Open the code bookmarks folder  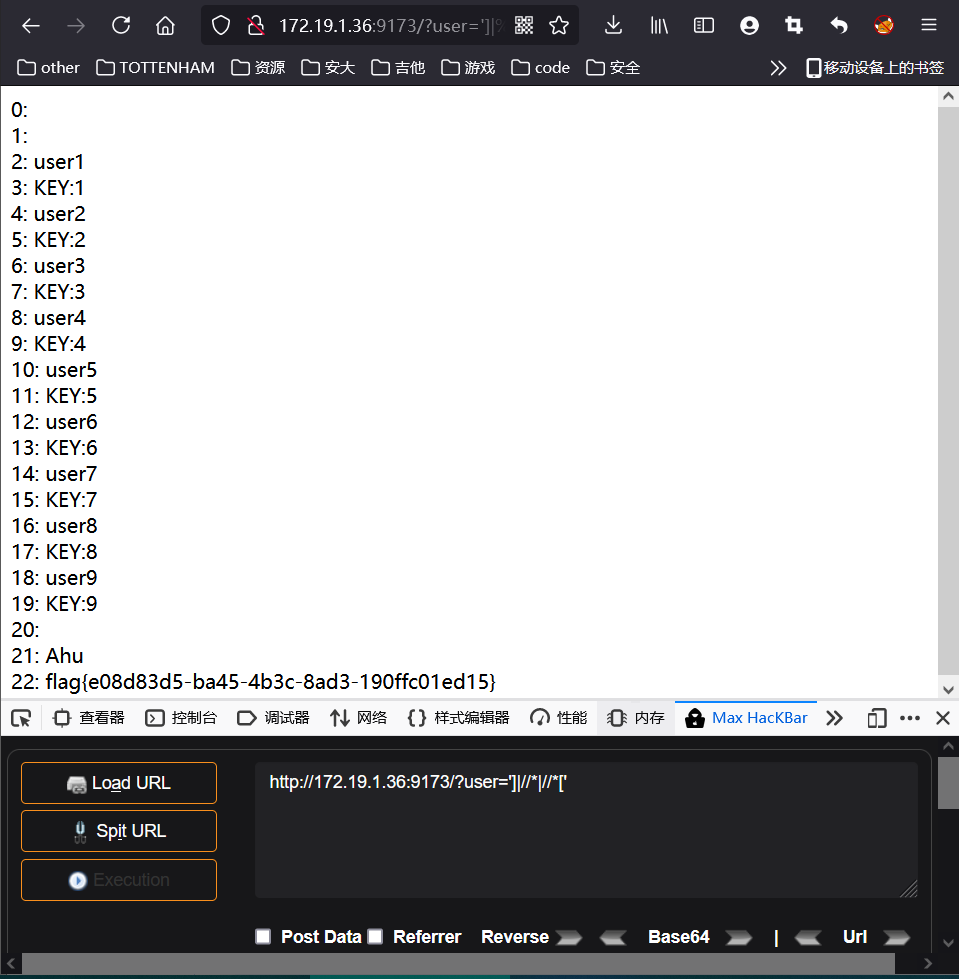(x=541, y=67)
